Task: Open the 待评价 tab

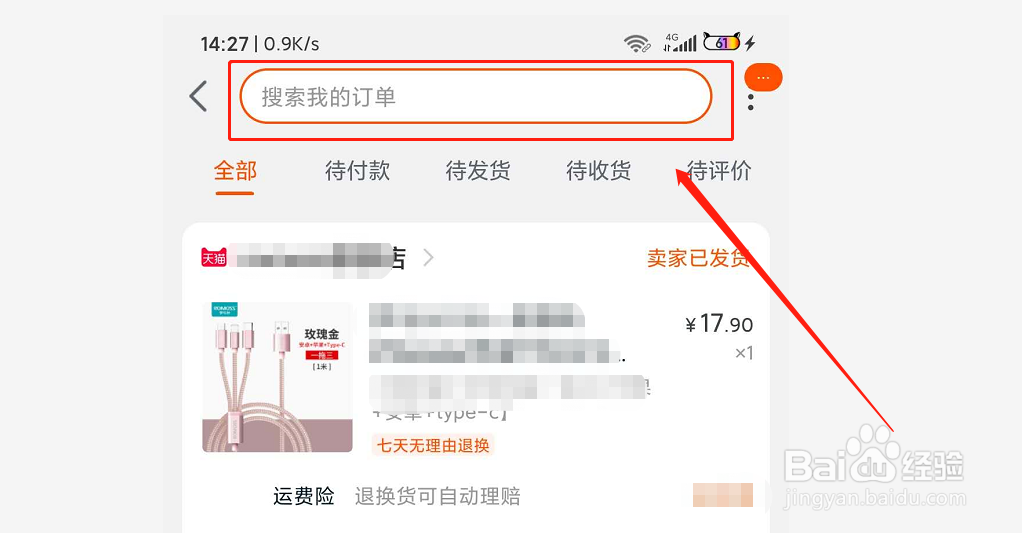Action: (x=719, y=171)
